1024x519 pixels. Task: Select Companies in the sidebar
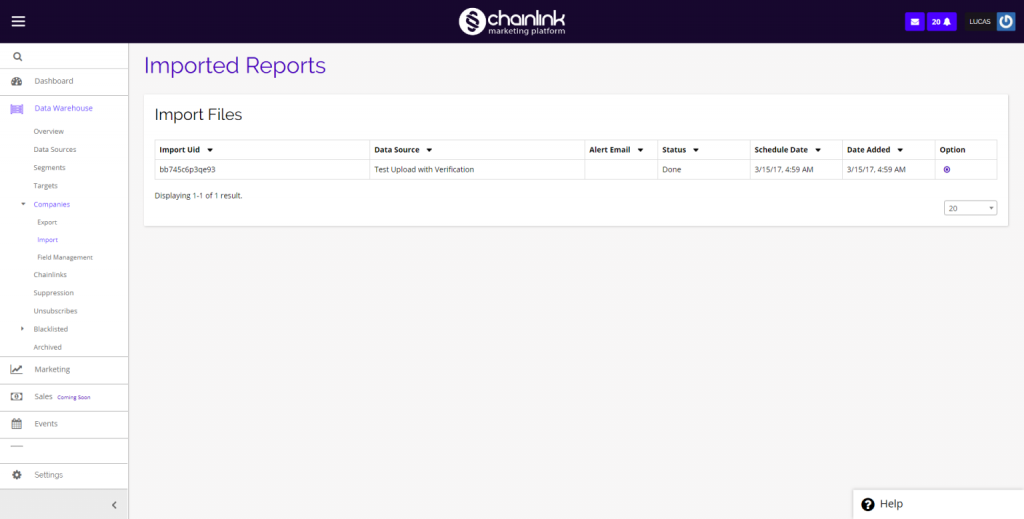point(52,204)
